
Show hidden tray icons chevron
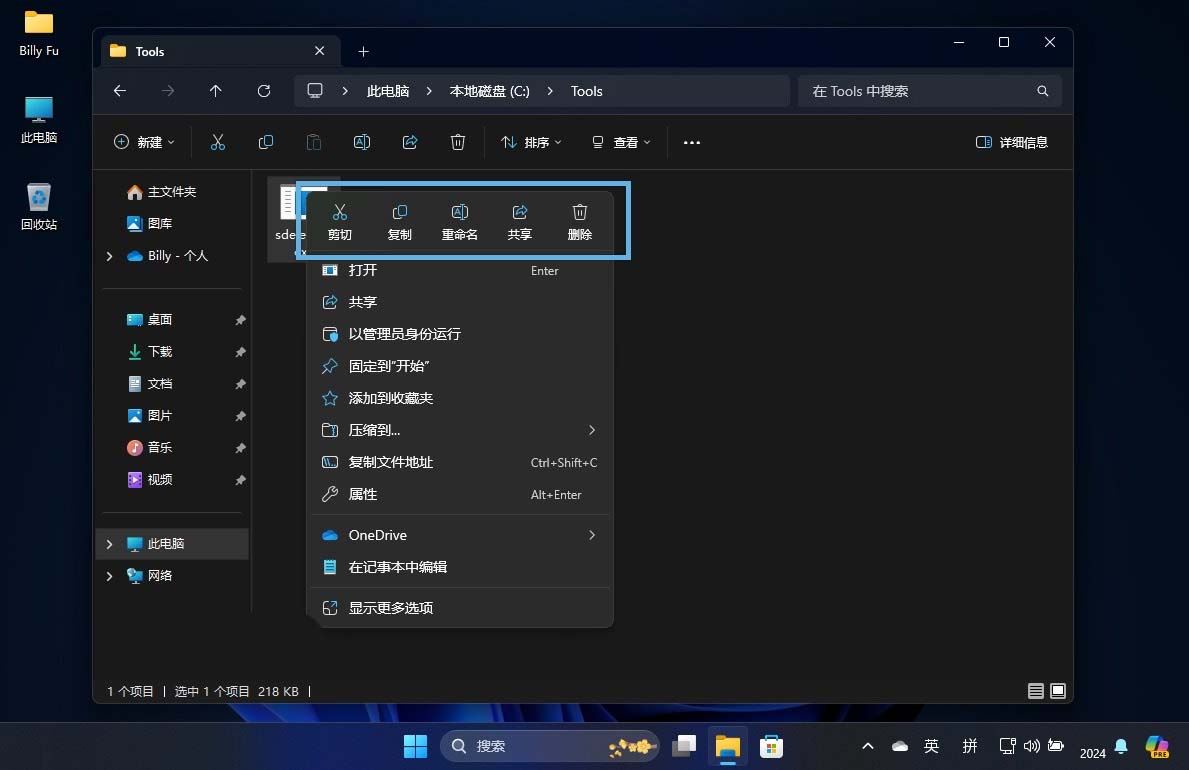coord(867,746)
